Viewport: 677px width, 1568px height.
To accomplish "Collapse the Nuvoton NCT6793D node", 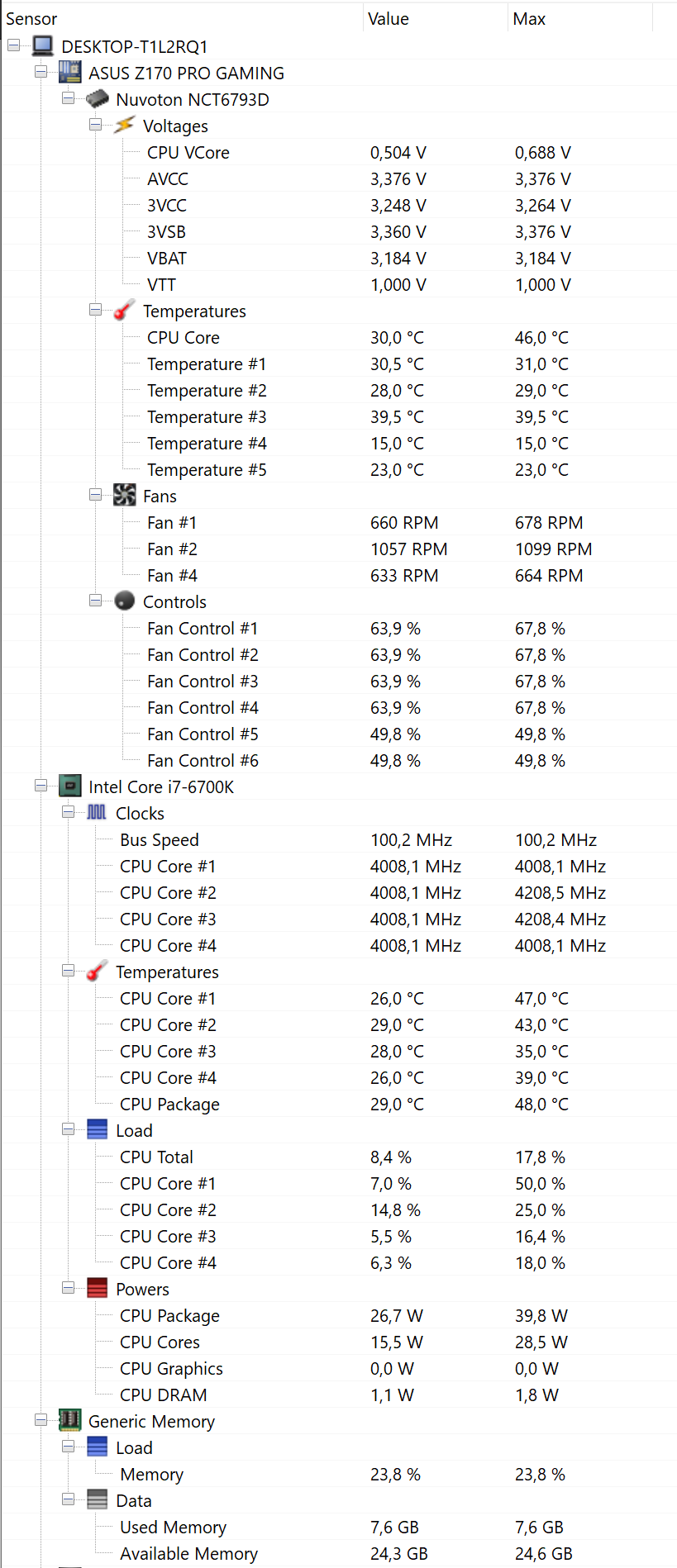I will click(x=69, y=98).
